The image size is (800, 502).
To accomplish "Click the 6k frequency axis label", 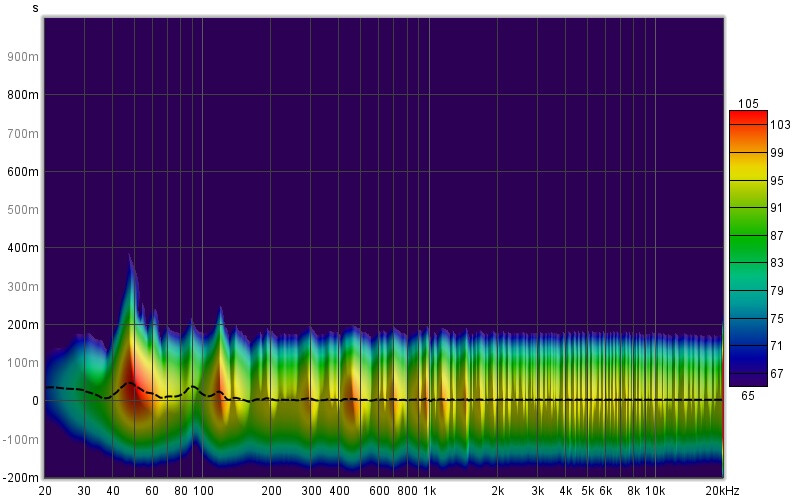I will pyautogui.click(x=606, y=491).
